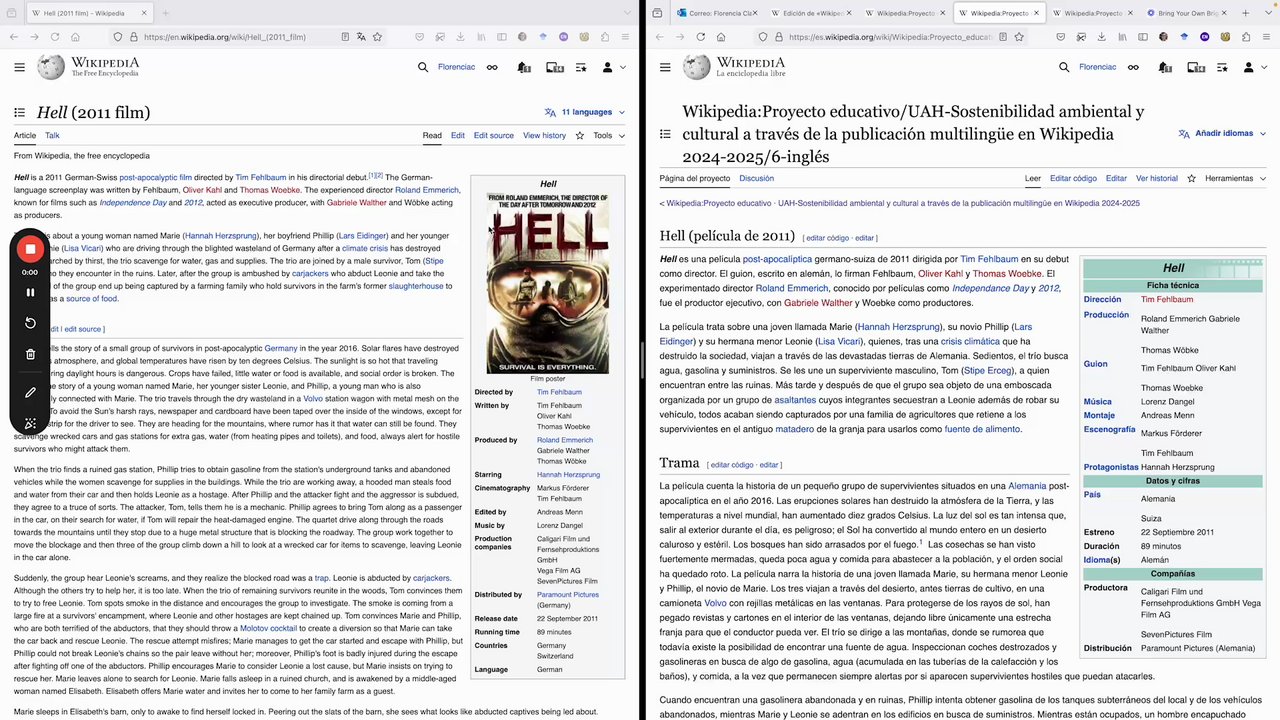
Task: Open notifications bell in English Wikipedia
Action: click(x=523, y=67)
